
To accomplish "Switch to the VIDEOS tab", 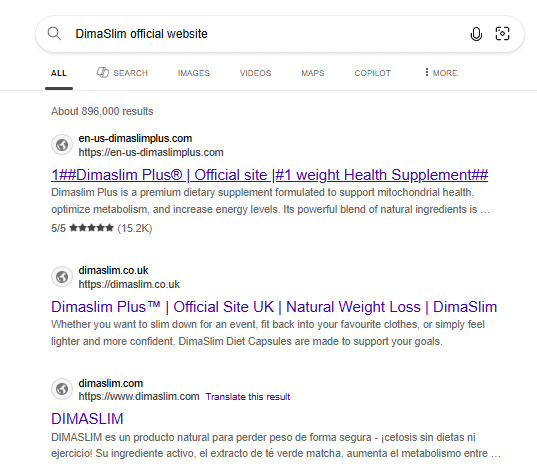I will (x=255, y=73).
